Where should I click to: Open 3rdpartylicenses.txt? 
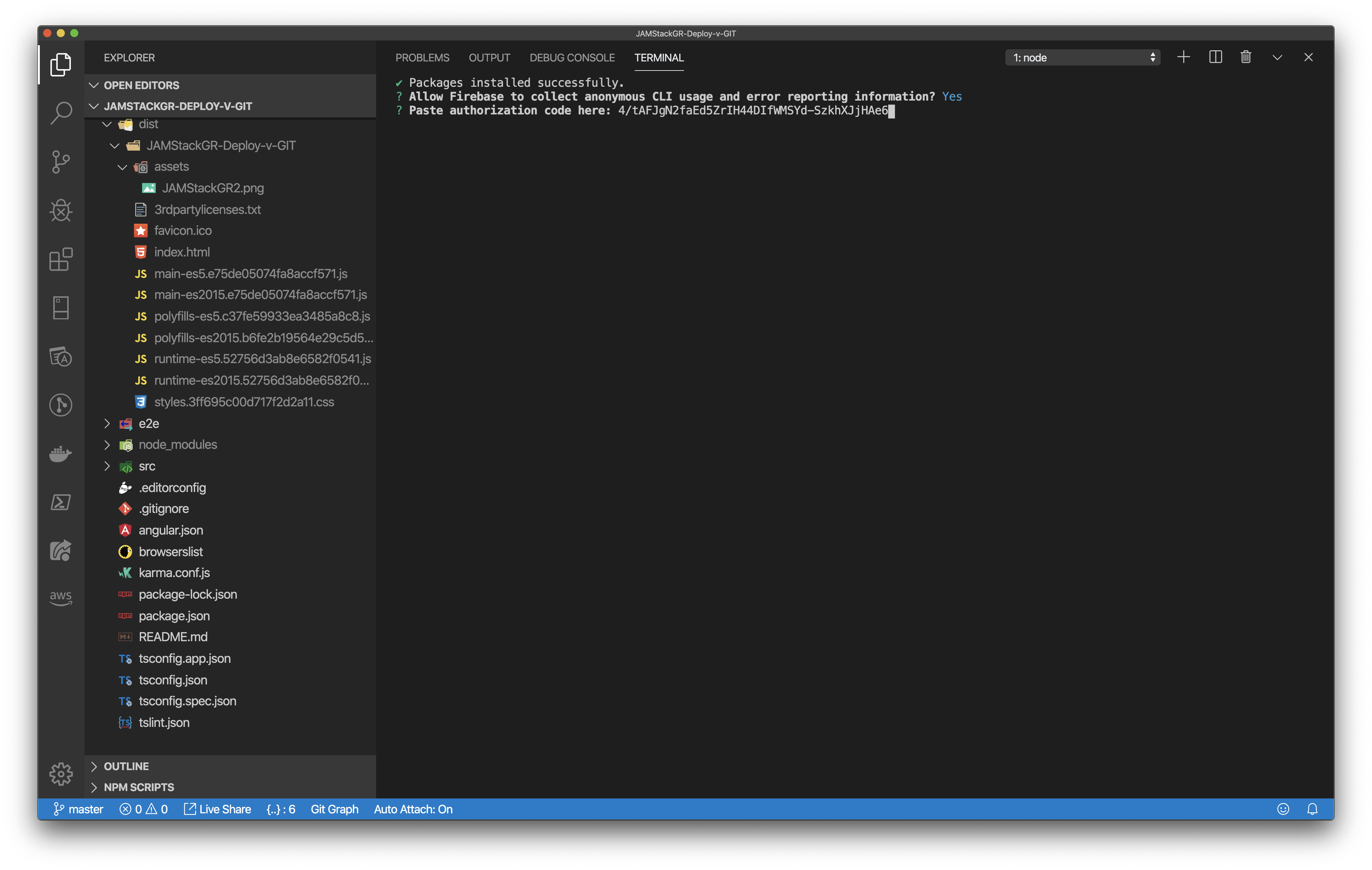point(230,210)
